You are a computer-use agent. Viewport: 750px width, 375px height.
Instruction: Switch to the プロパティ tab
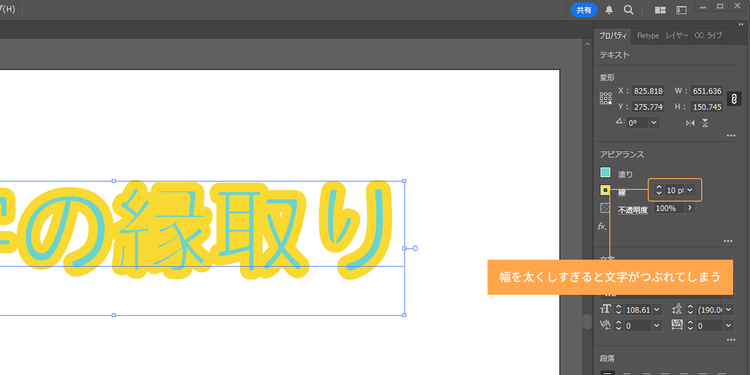click(x=613, y=36)
